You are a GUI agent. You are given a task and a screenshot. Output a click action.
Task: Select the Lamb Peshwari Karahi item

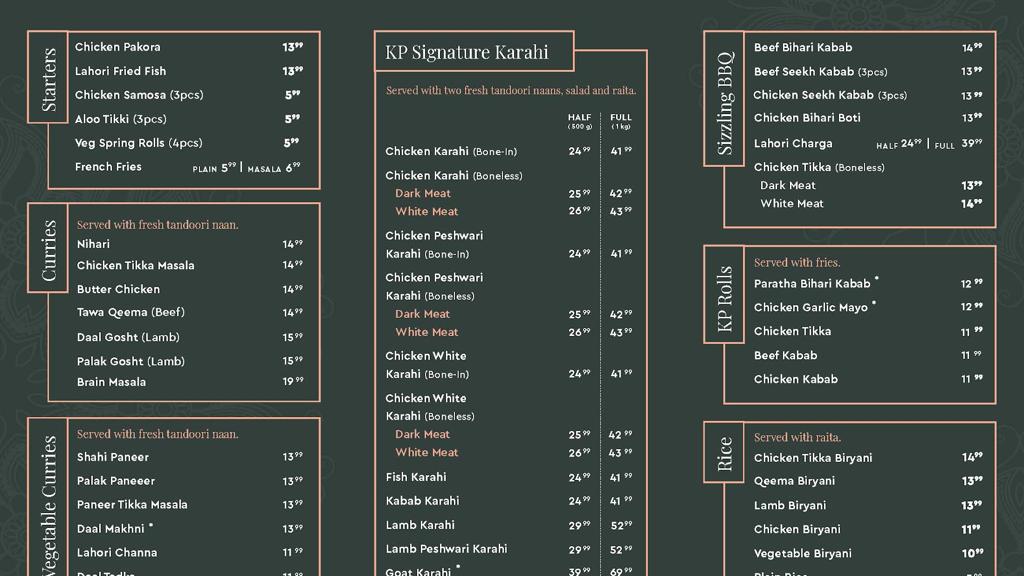(446, 549)
